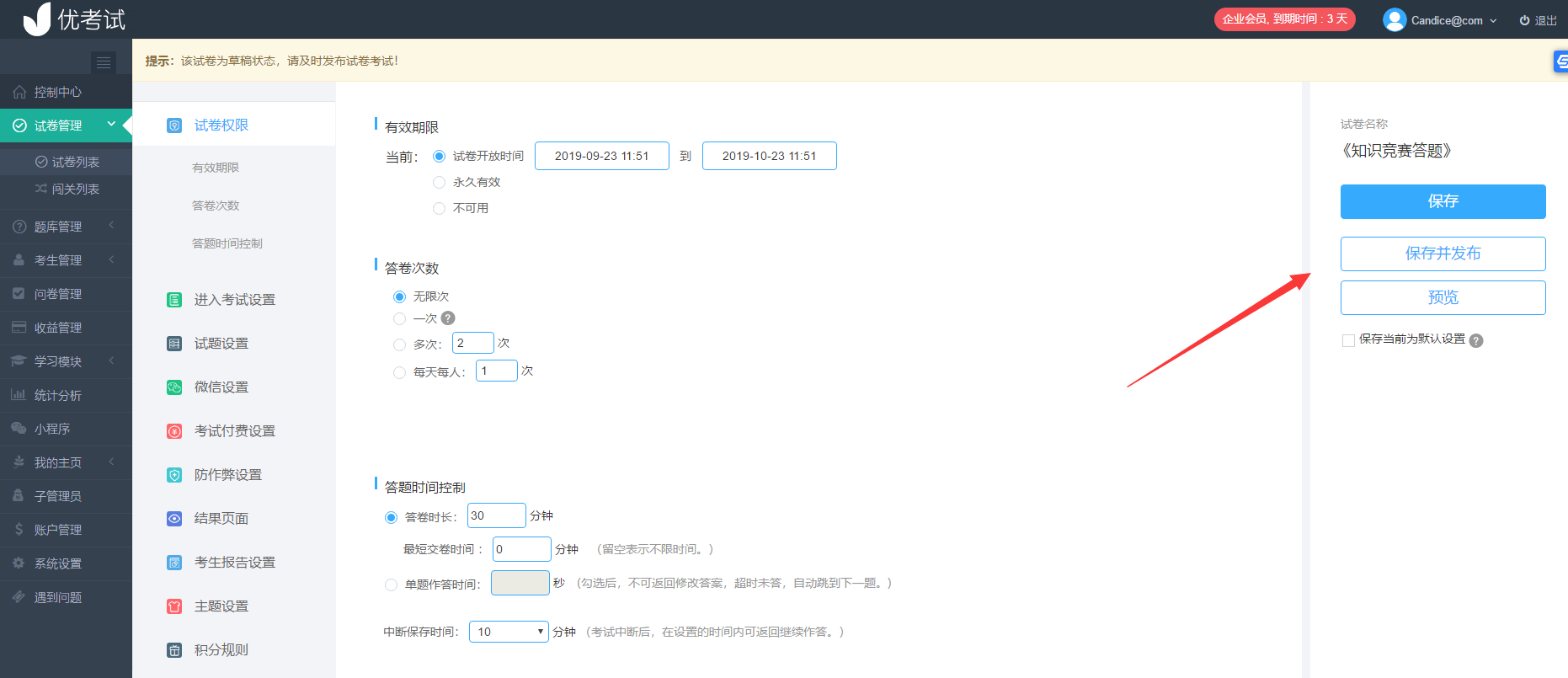Click the 最短交卷时间 input field
The image size is (1568, 678).
coord(522,549)
